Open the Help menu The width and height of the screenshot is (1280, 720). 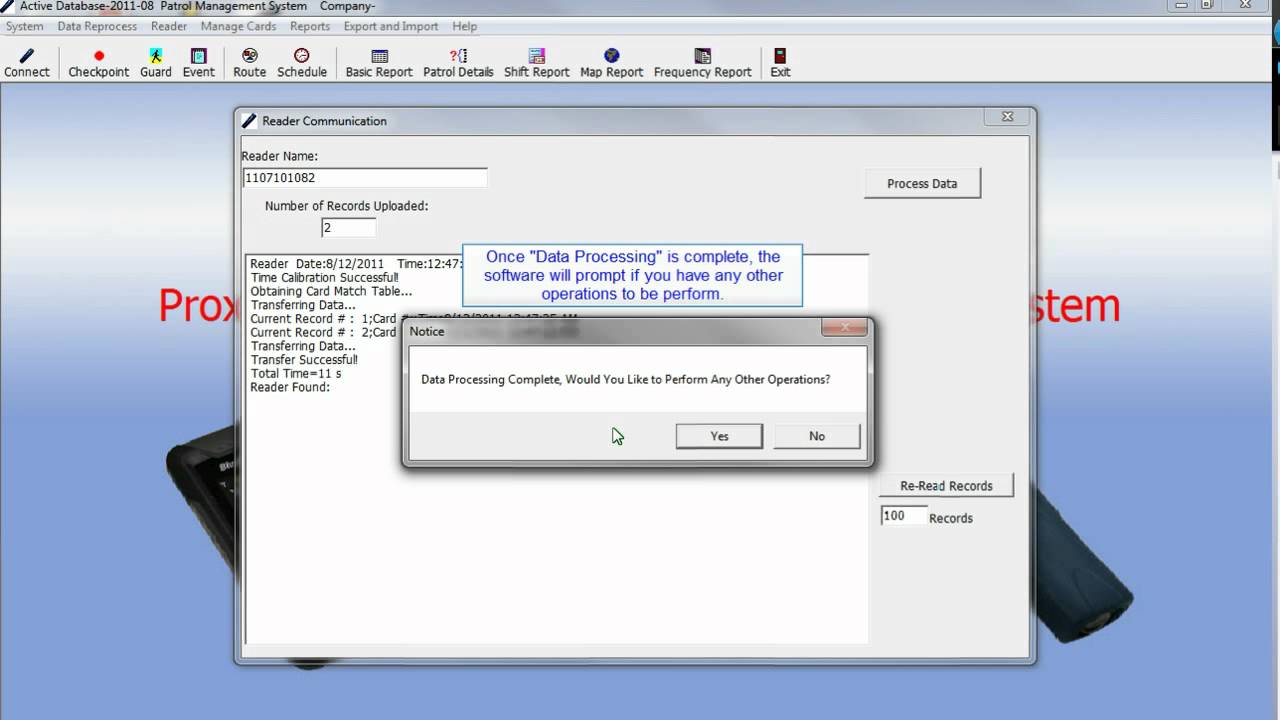(x=464, y=26)
